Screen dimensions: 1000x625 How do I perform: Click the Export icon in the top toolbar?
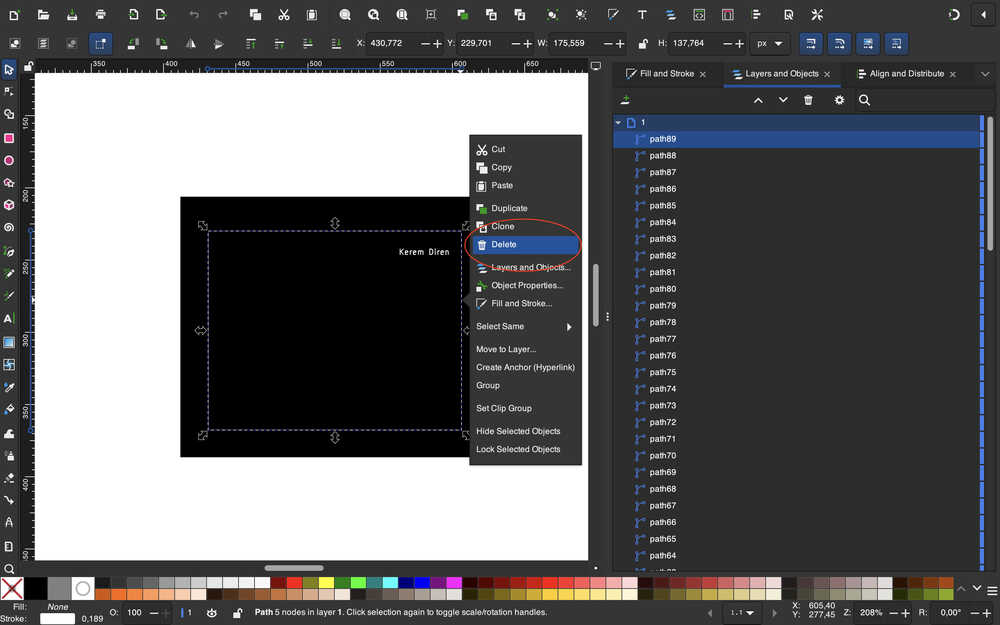pos(161,15)
